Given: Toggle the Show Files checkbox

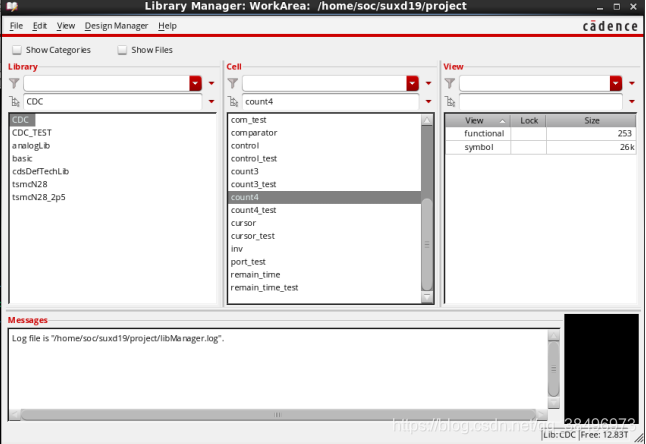Looking at the screenshot, I should [x=123, y=50].
